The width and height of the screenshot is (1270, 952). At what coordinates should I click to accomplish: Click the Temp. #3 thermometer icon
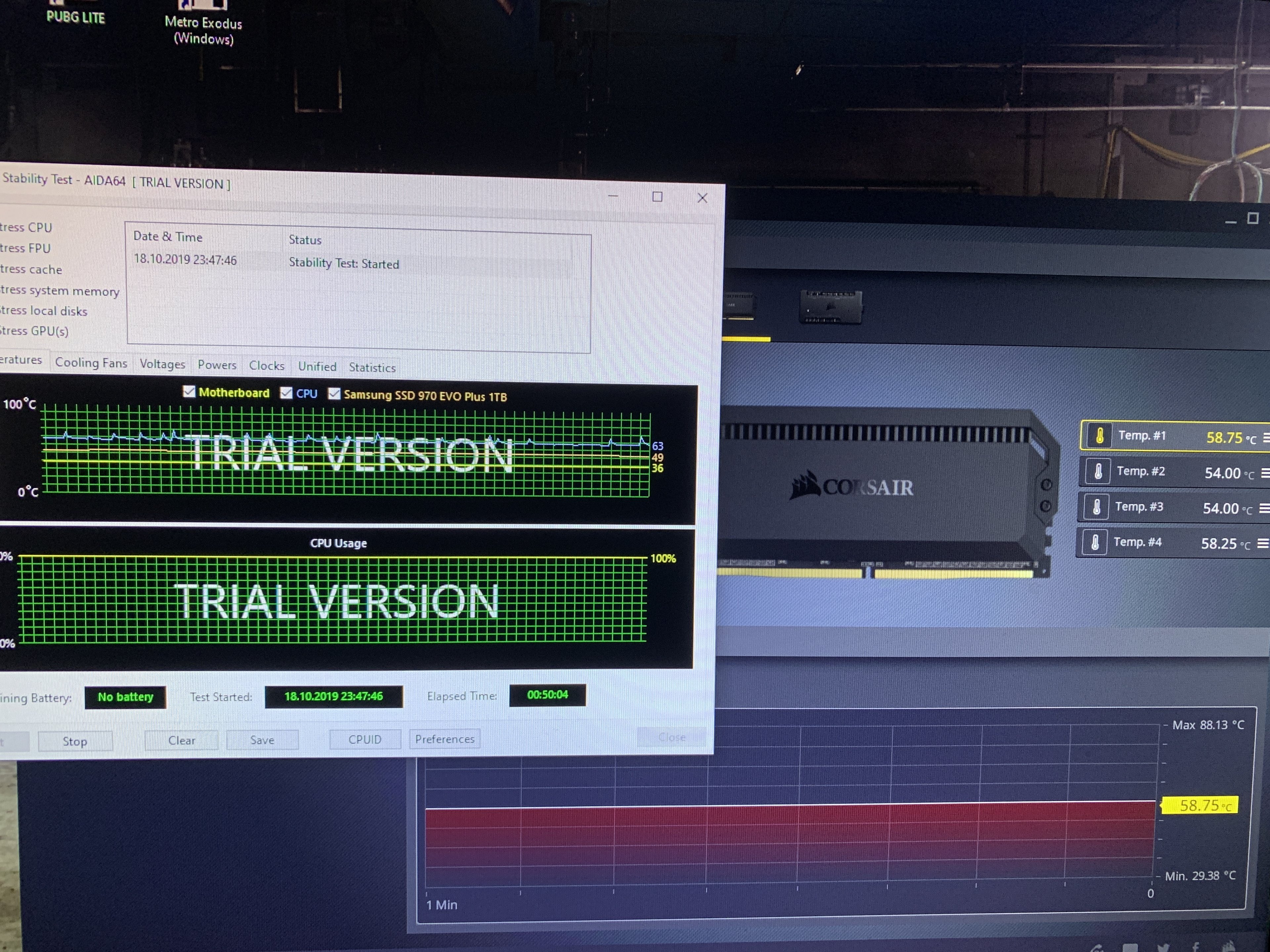(x=1096, y=507)
